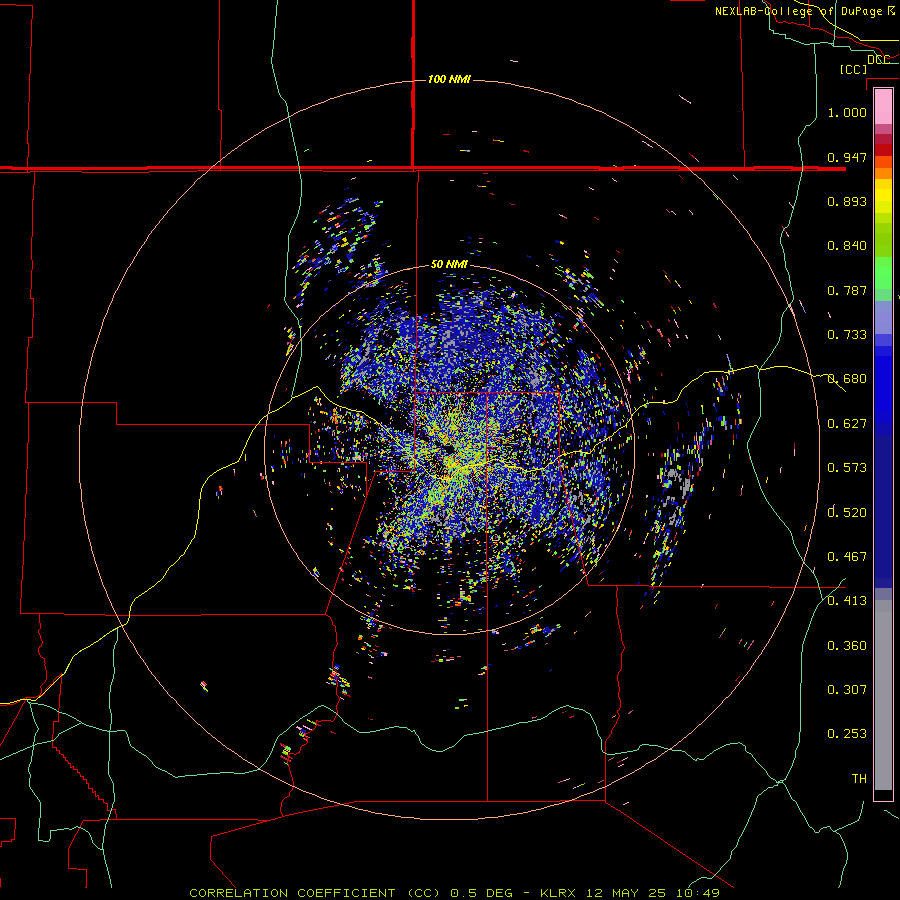Click the 0.307 scale value
This screenshot has width=900, height=900.
coord(847,689)
